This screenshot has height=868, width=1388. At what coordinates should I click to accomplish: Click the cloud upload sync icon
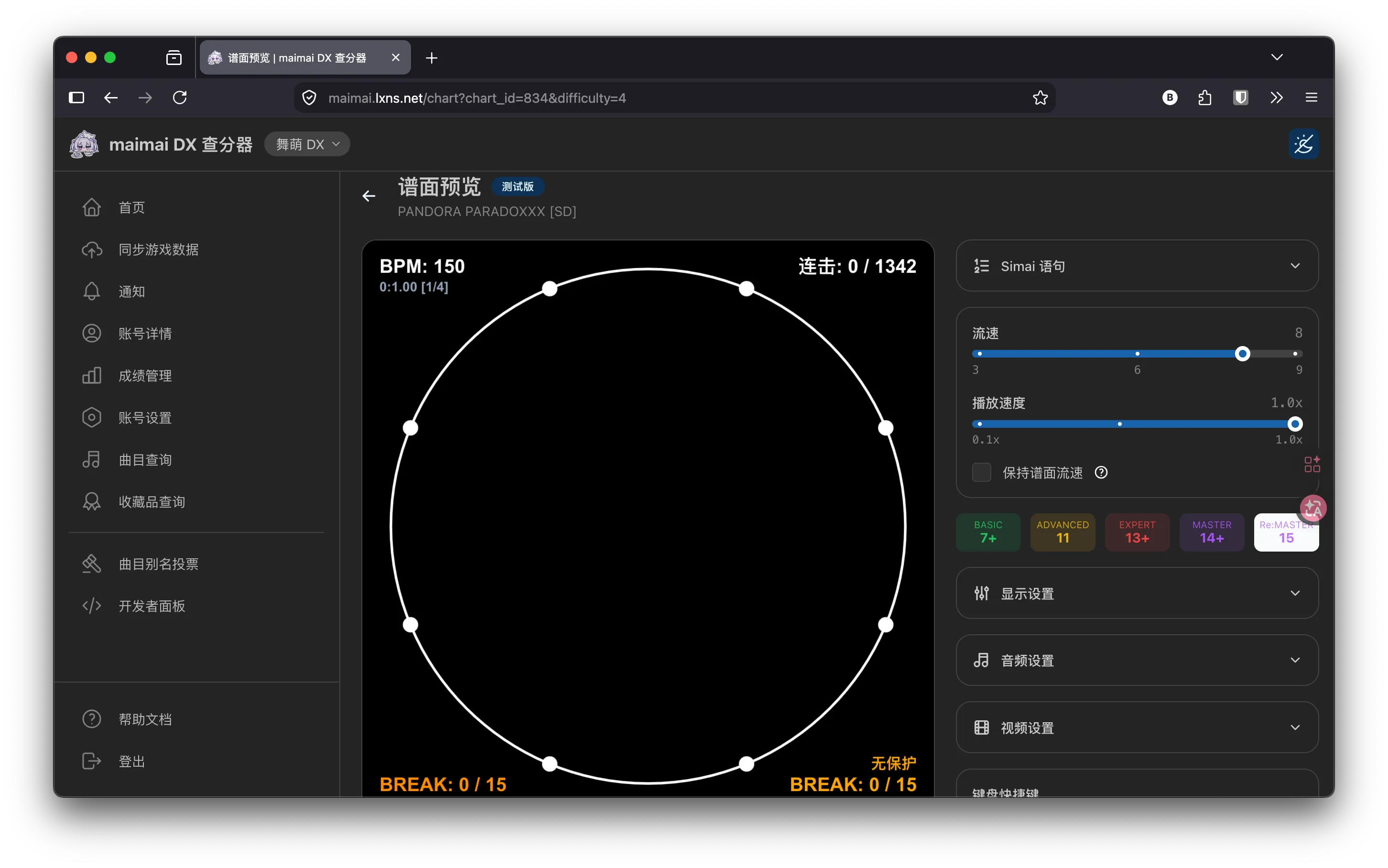tap(92, 250)
